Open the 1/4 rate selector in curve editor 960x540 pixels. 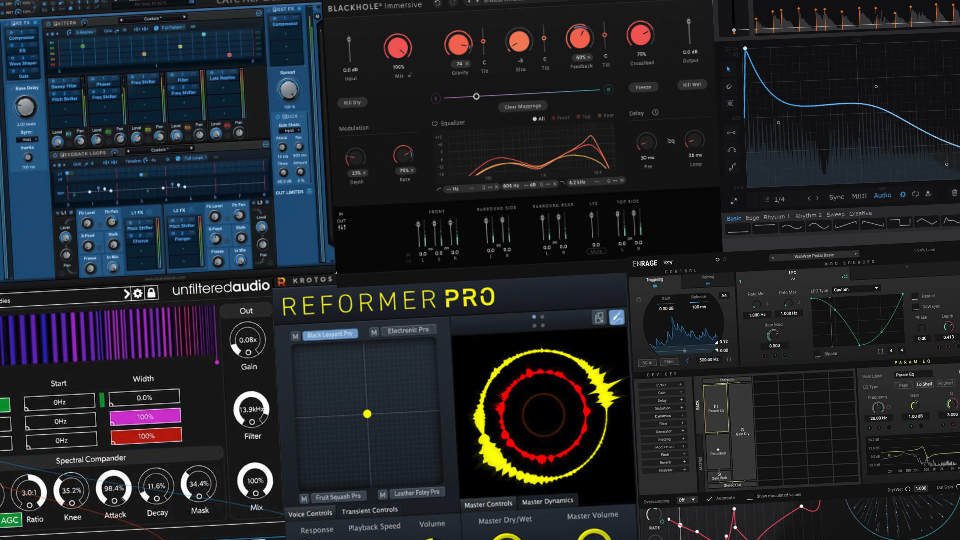pyautogui.click(x=779, y=200)
